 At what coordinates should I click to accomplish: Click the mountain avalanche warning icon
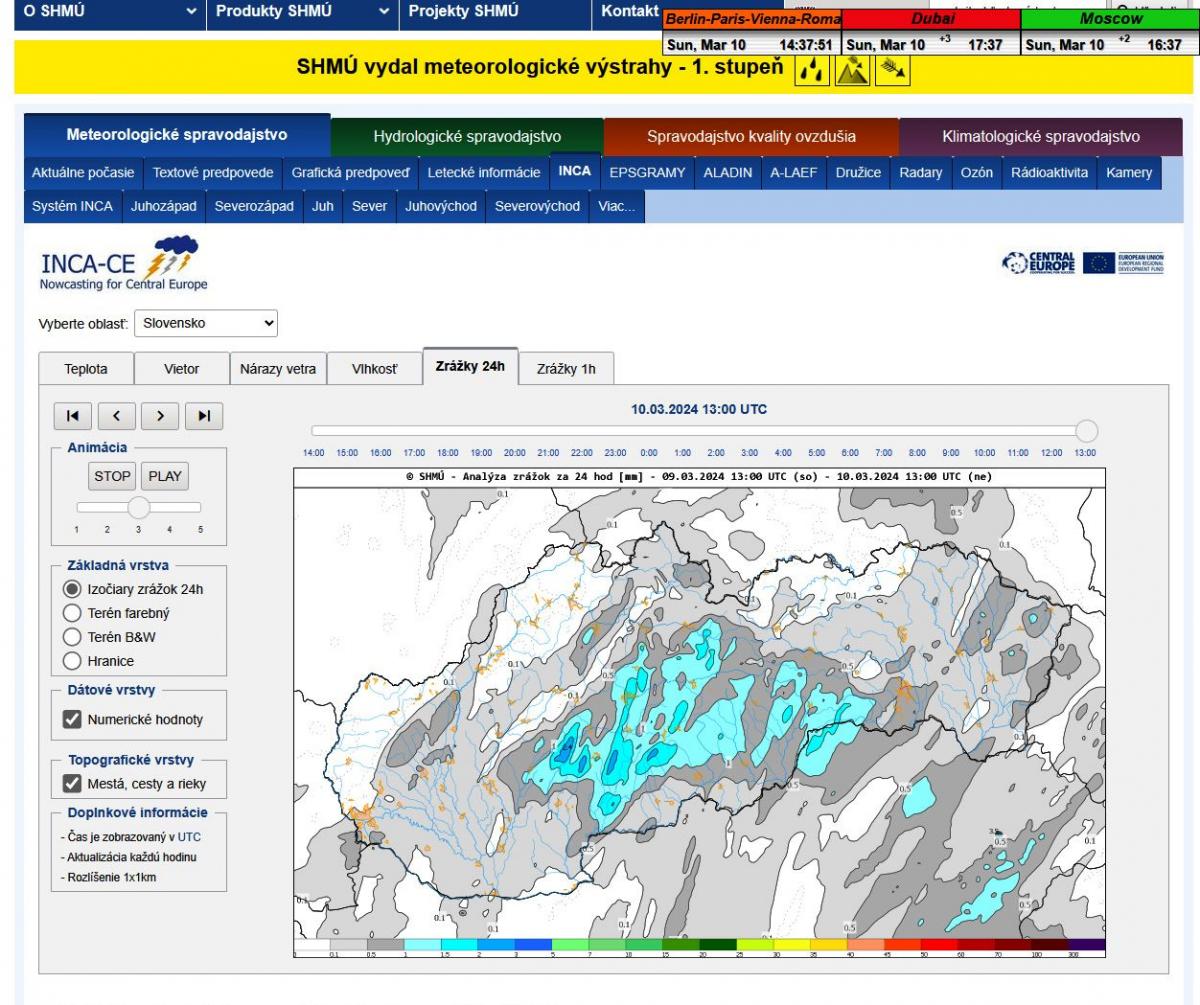pos(851,69)
